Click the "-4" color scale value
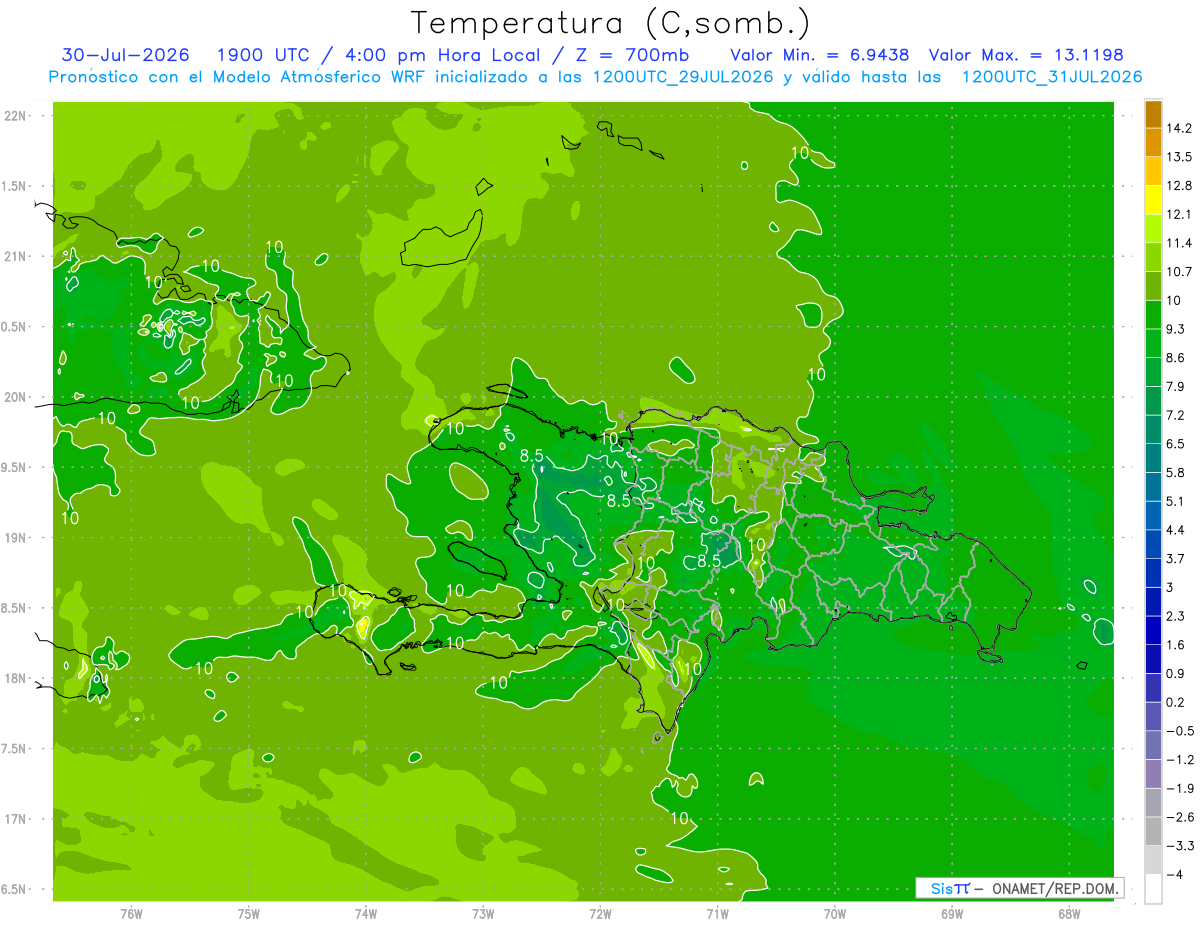This screenshot has height=927, width=1200. click(1177, 874)
